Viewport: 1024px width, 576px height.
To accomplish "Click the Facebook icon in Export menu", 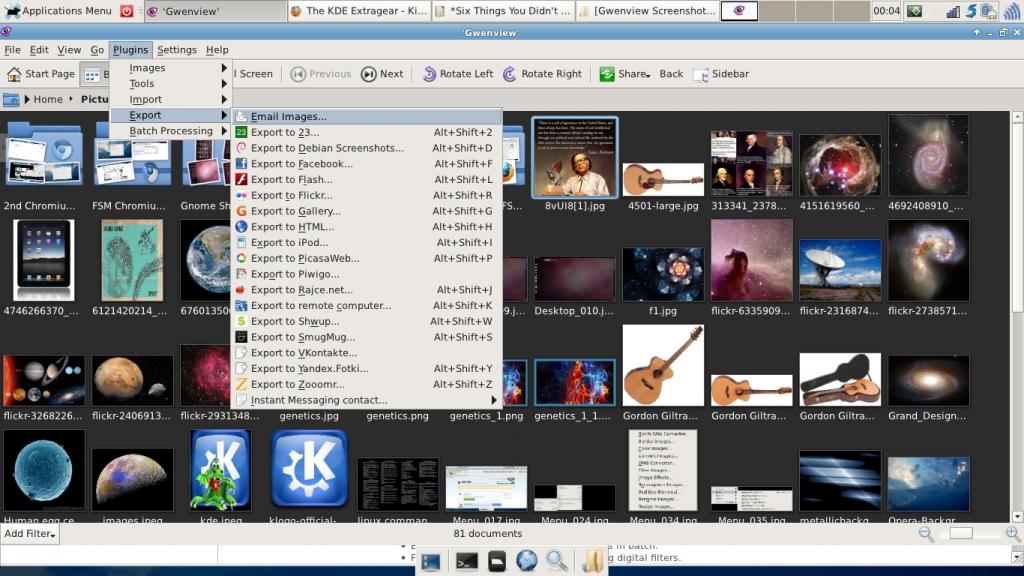I will click(241, 164).
